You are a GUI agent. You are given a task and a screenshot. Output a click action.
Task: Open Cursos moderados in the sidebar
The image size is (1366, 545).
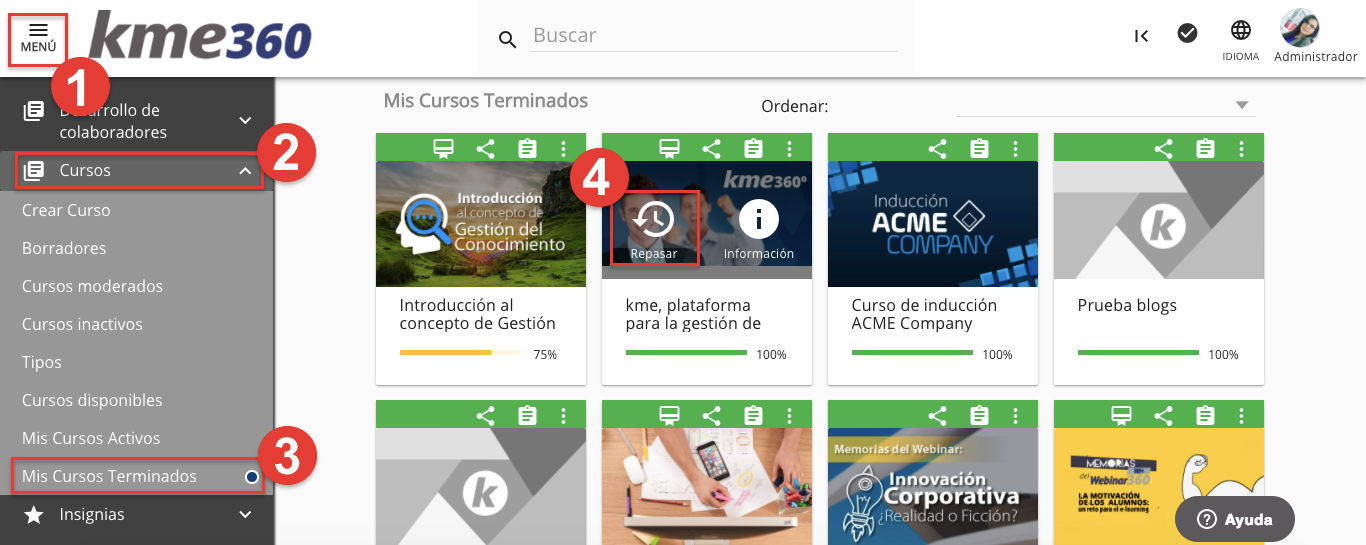coord(92,286)
